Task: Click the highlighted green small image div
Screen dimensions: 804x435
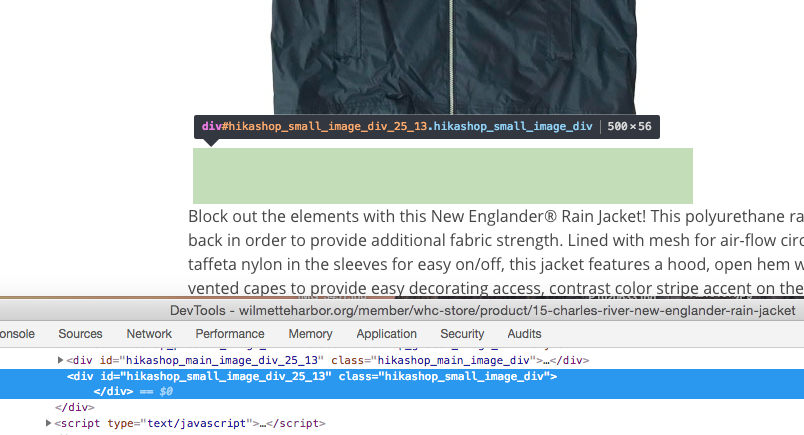Action: (443, 176)
